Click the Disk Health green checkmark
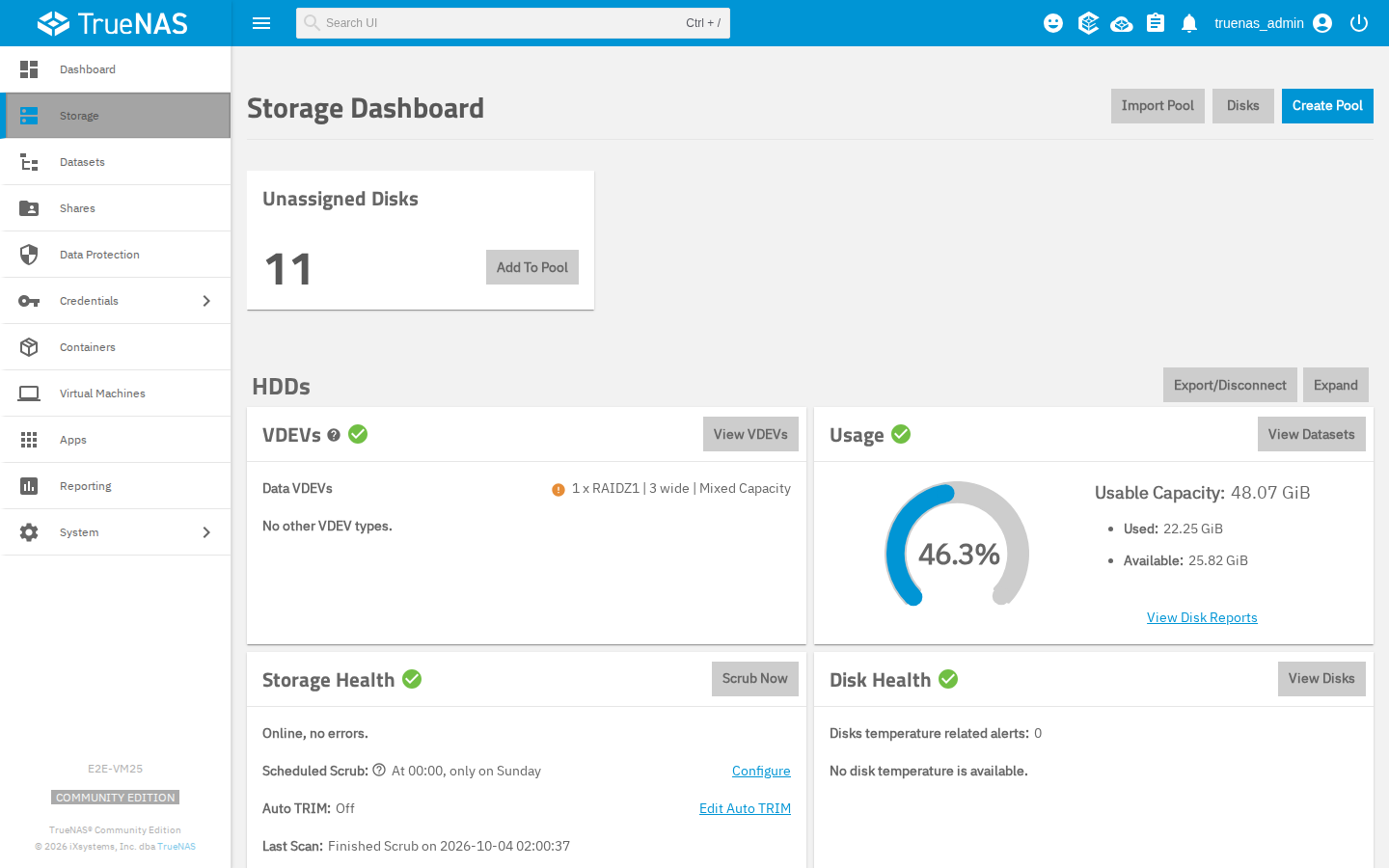 948,679
